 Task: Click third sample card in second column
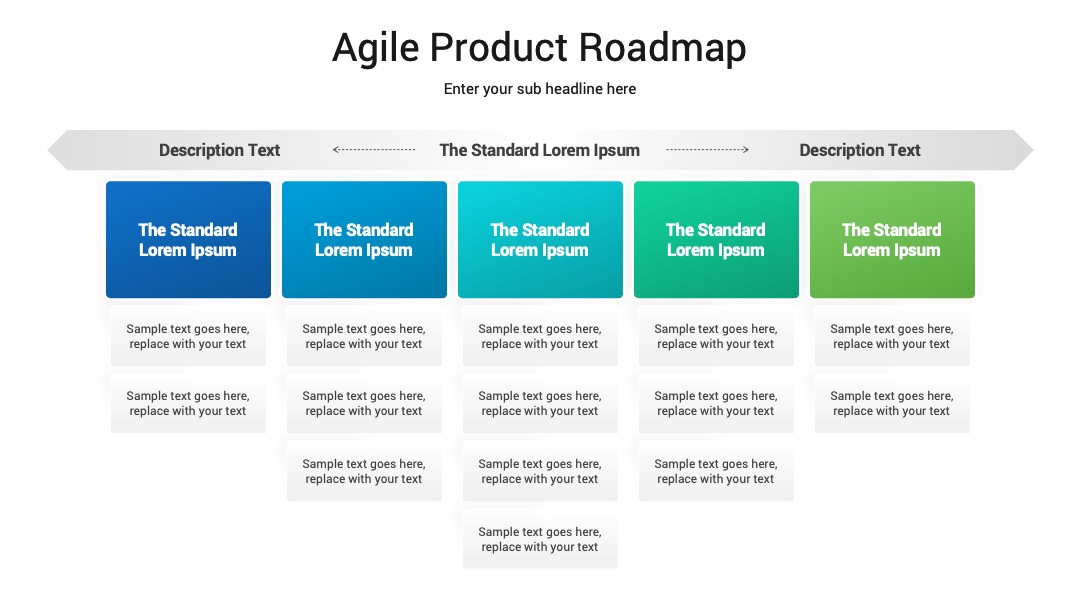click(x=364, y=472)
